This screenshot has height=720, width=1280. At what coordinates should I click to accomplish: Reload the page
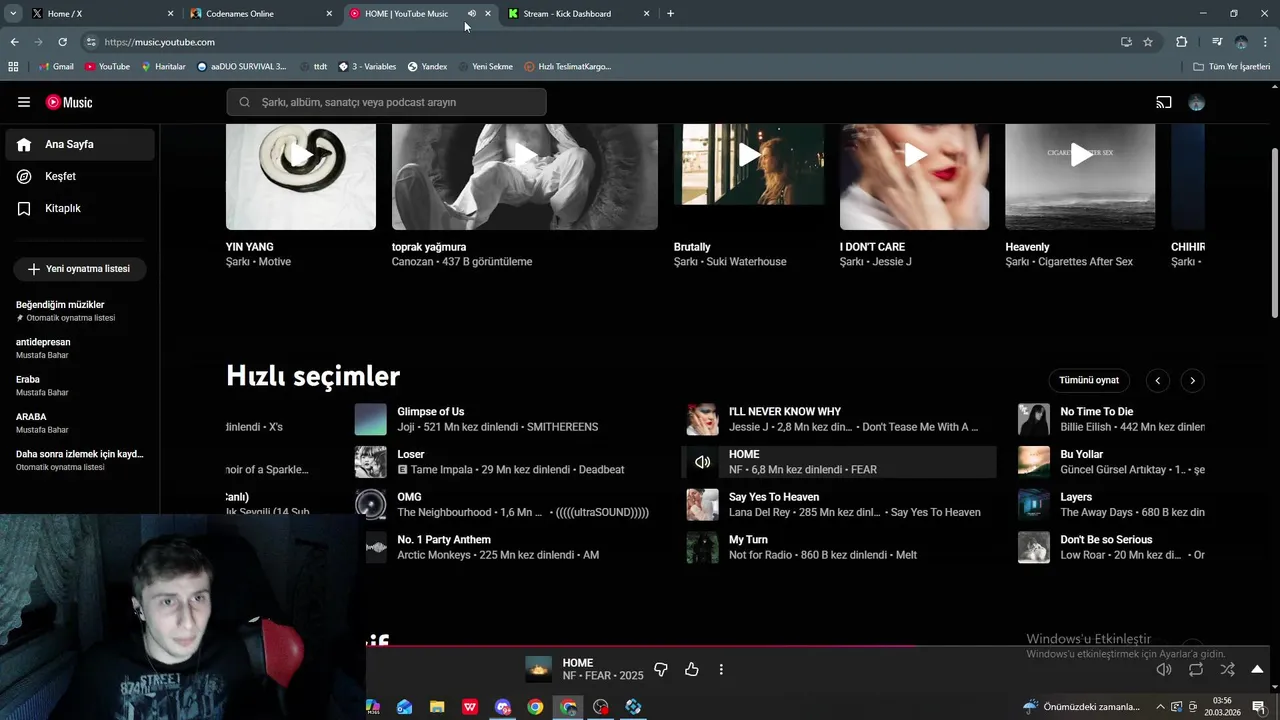pos(62,42)
